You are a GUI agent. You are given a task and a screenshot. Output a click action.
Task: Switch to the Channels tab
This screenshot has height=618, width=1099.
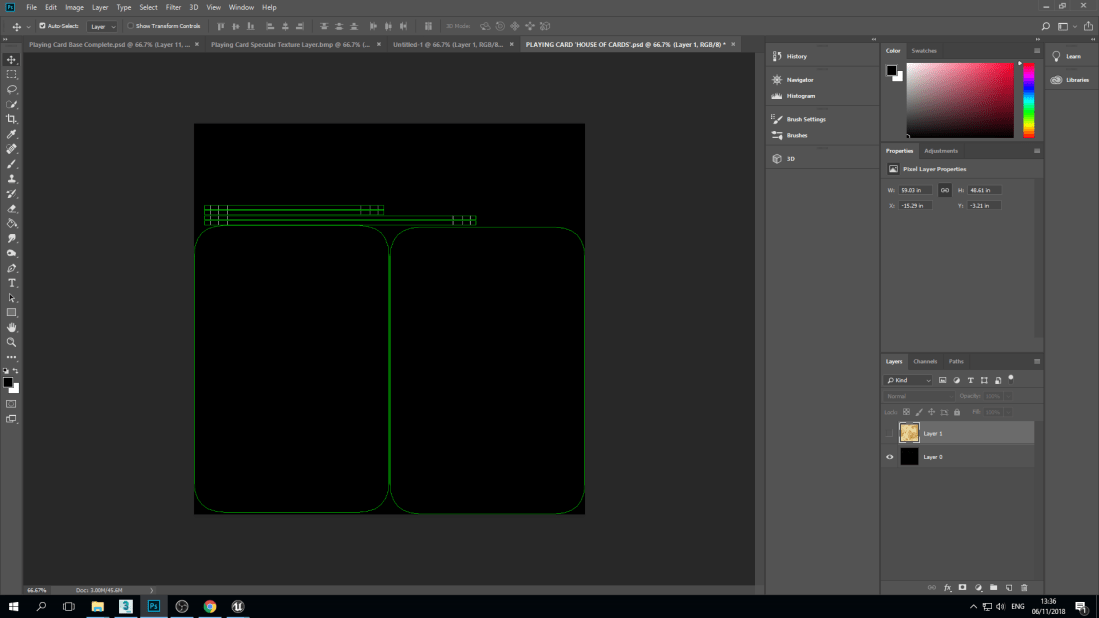pyautogui.click(x=925, y=361)
